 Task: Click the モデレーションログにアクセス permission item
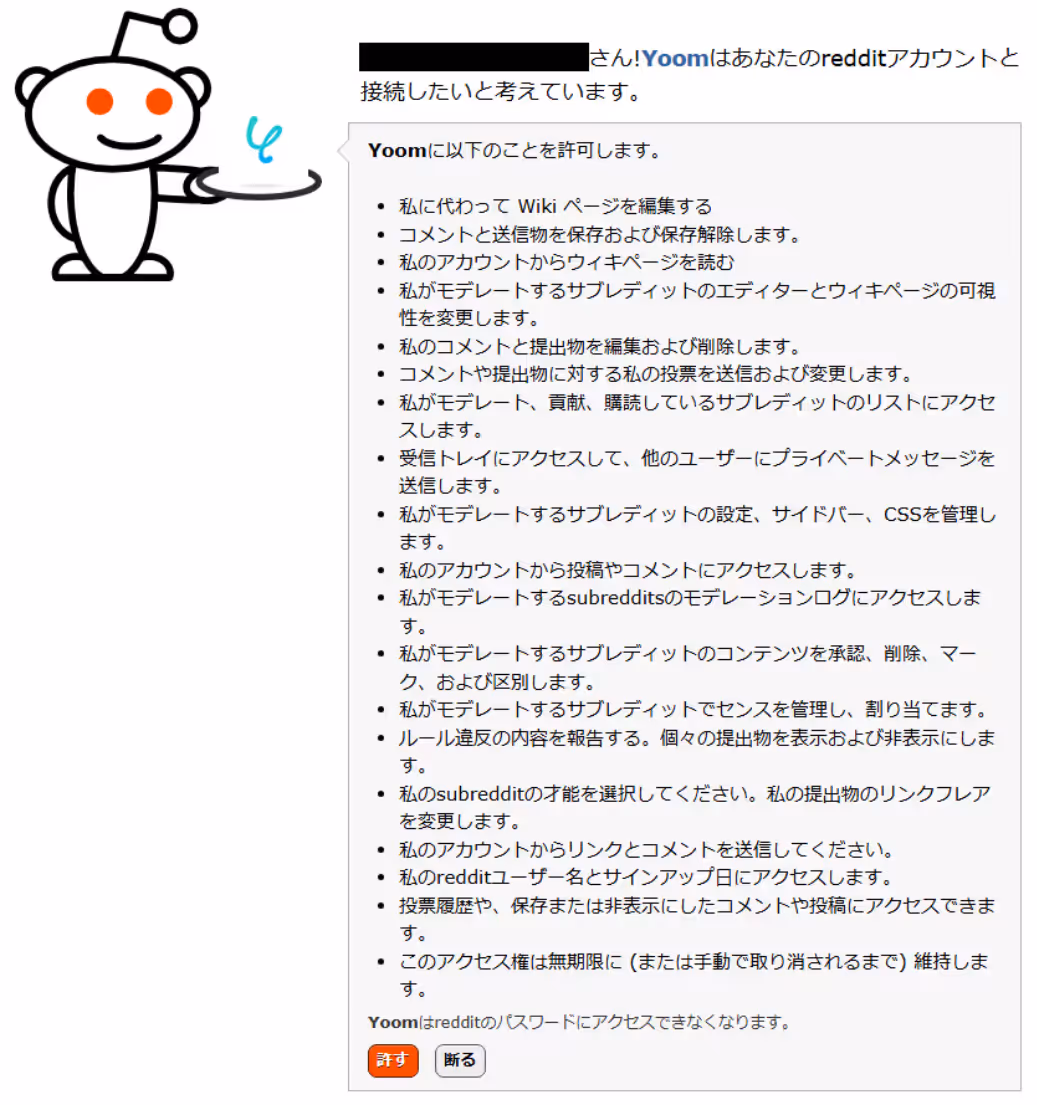[690, 611]
